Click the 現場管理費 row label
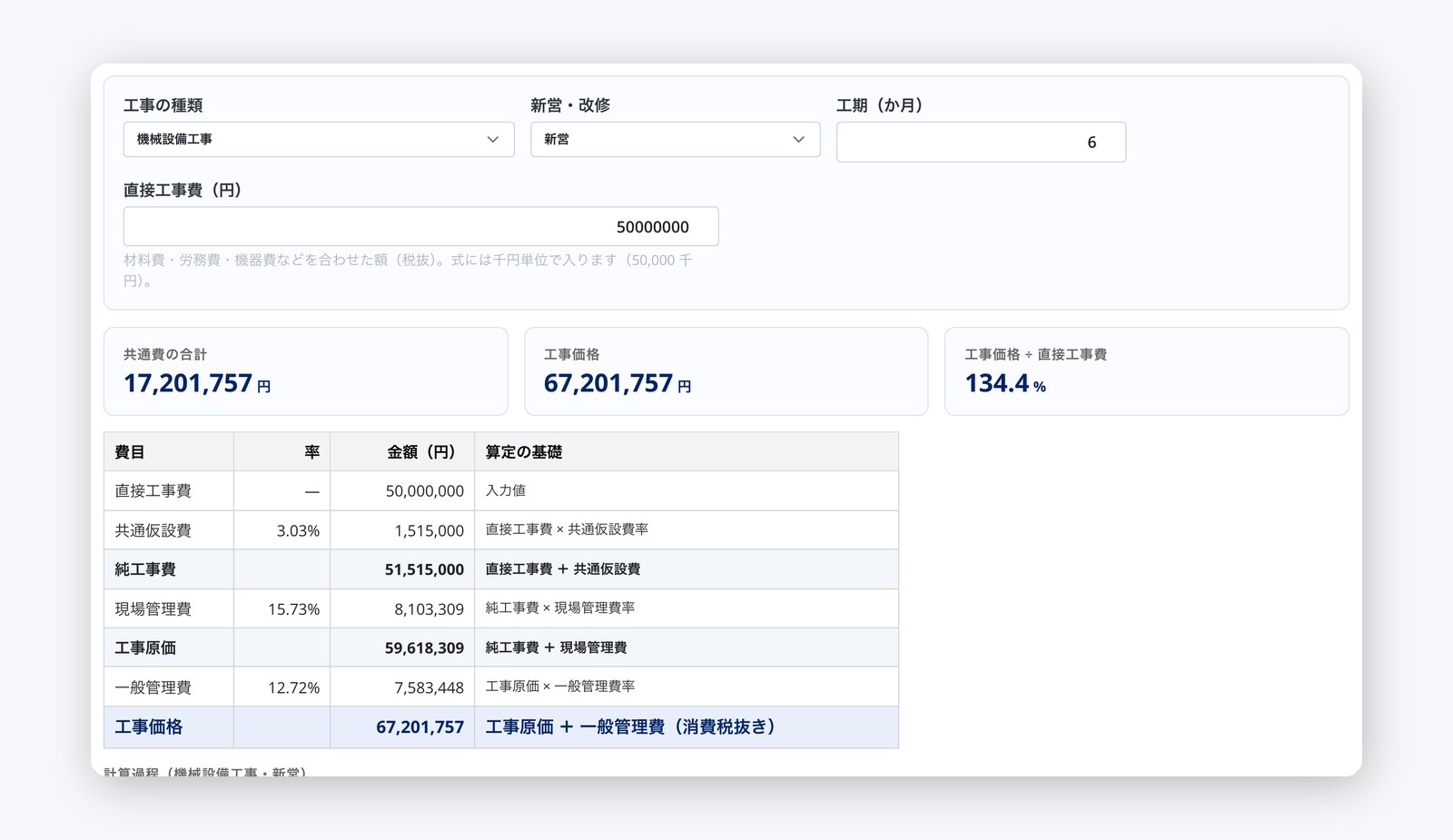This screenshot has height=840, width=1453. pyautogui.click(x=169, y=608)
